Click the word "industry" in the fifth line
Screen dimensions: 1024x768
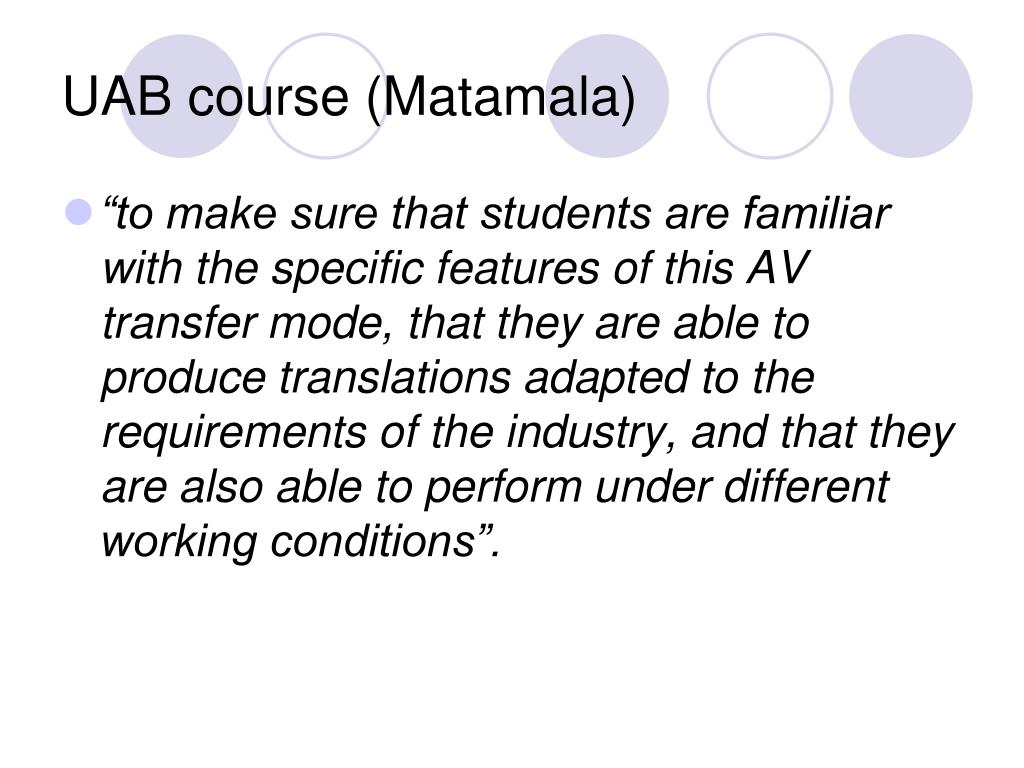coord(591,434)
